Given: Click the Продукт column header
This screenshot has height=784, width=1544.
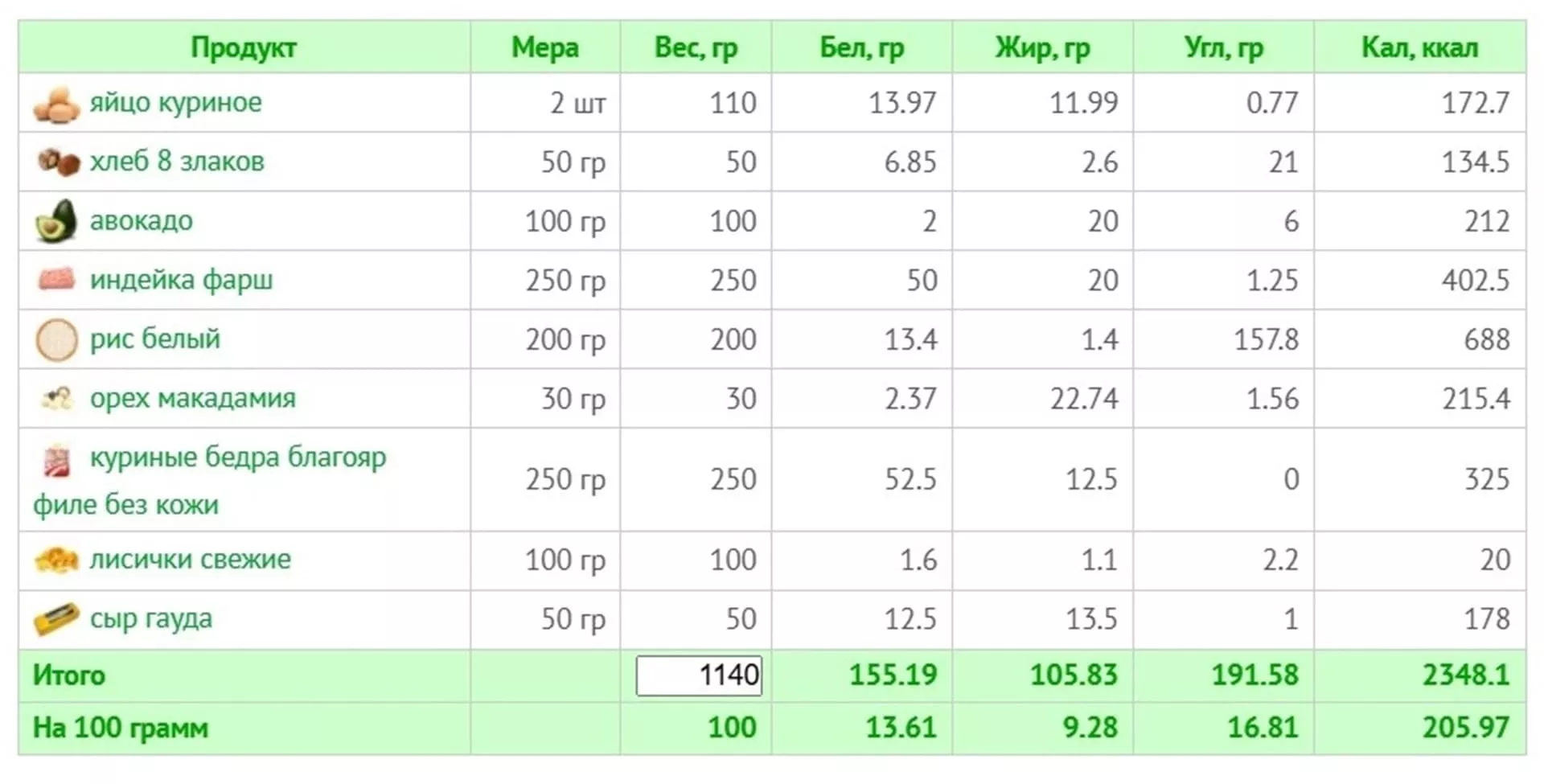Looking at the screenshot, I should pos(244,47).
